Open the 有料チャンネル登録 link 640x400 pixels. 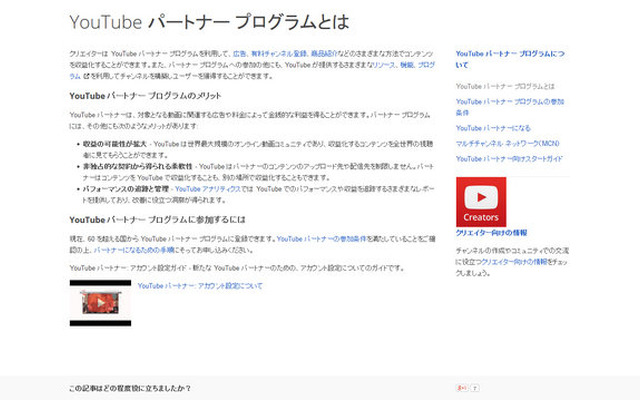coord(278,53)
